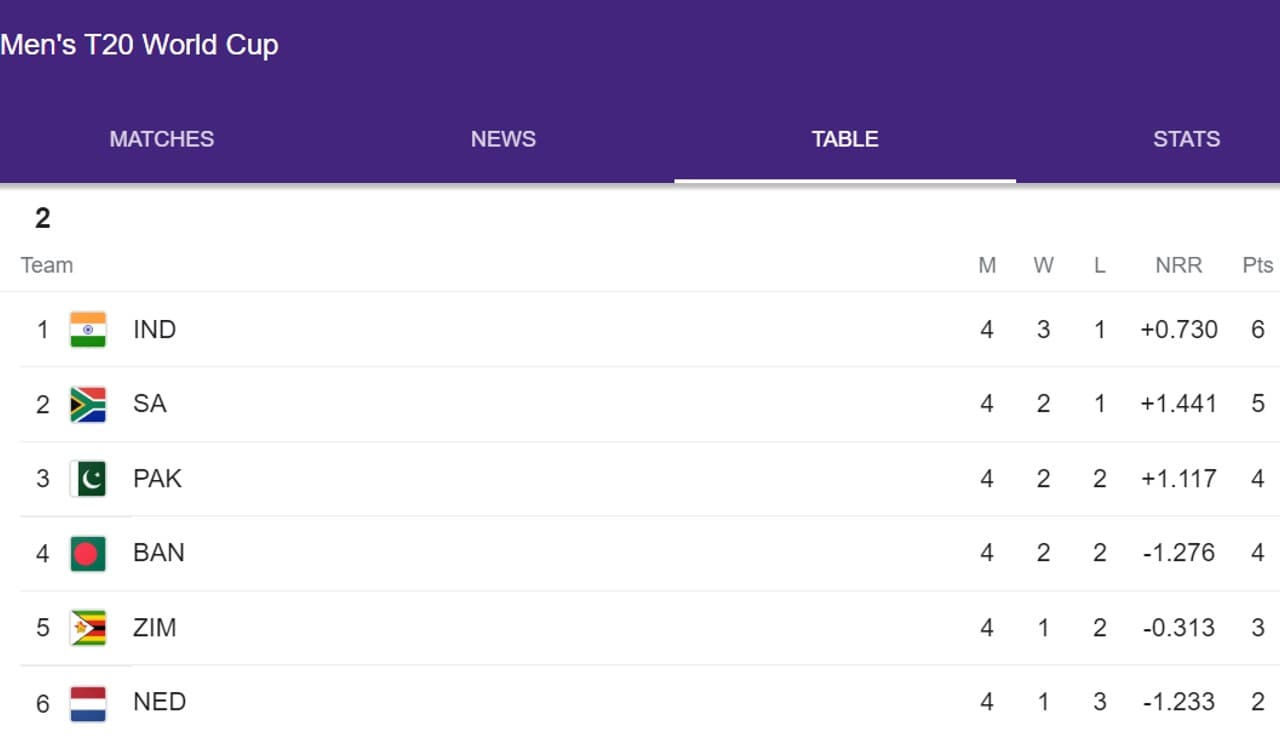Select the TABLE tab
The height and width of the screenshot is (738, 1280).
click(x=845, y=139)
